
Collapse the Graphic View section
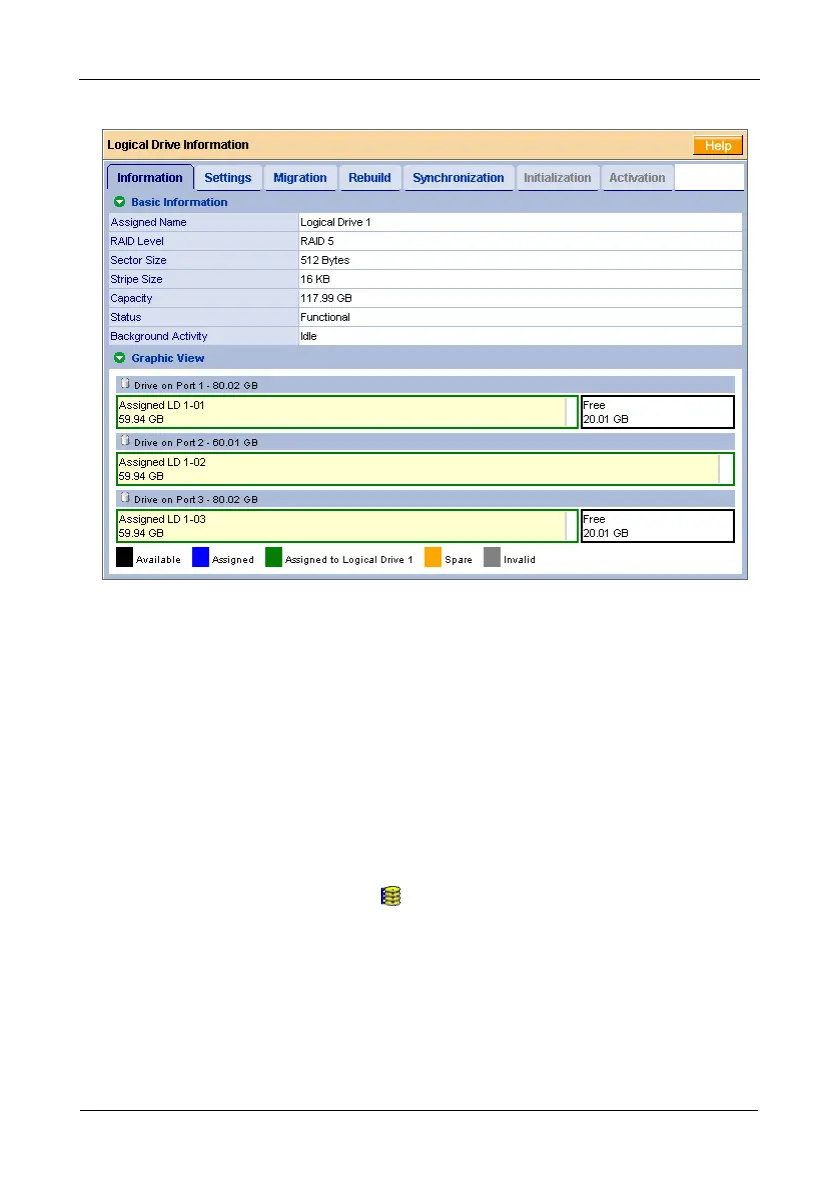tap(119, 358)
